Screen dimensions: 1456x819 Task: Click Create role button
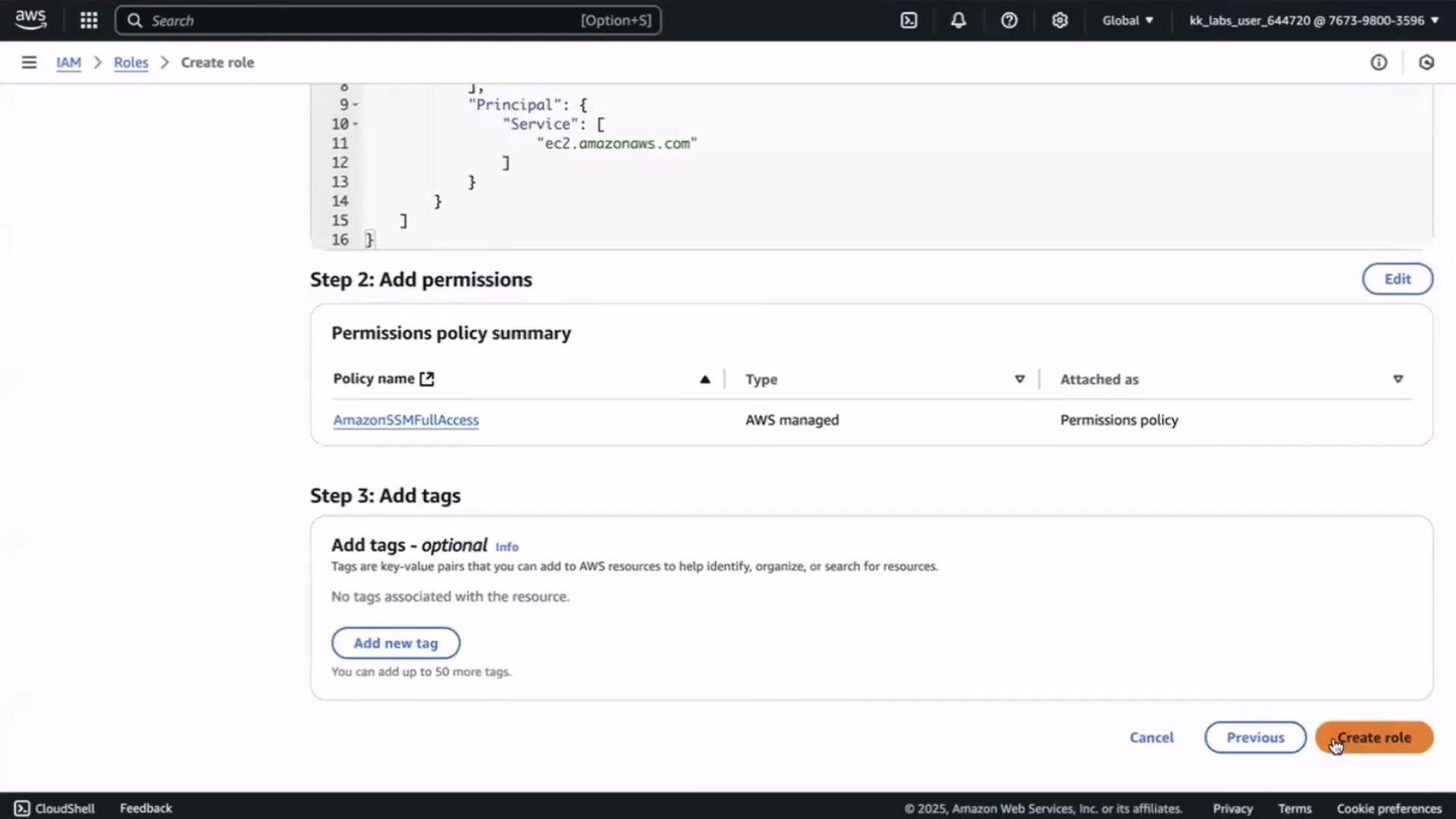click(x=1374, y=737)
